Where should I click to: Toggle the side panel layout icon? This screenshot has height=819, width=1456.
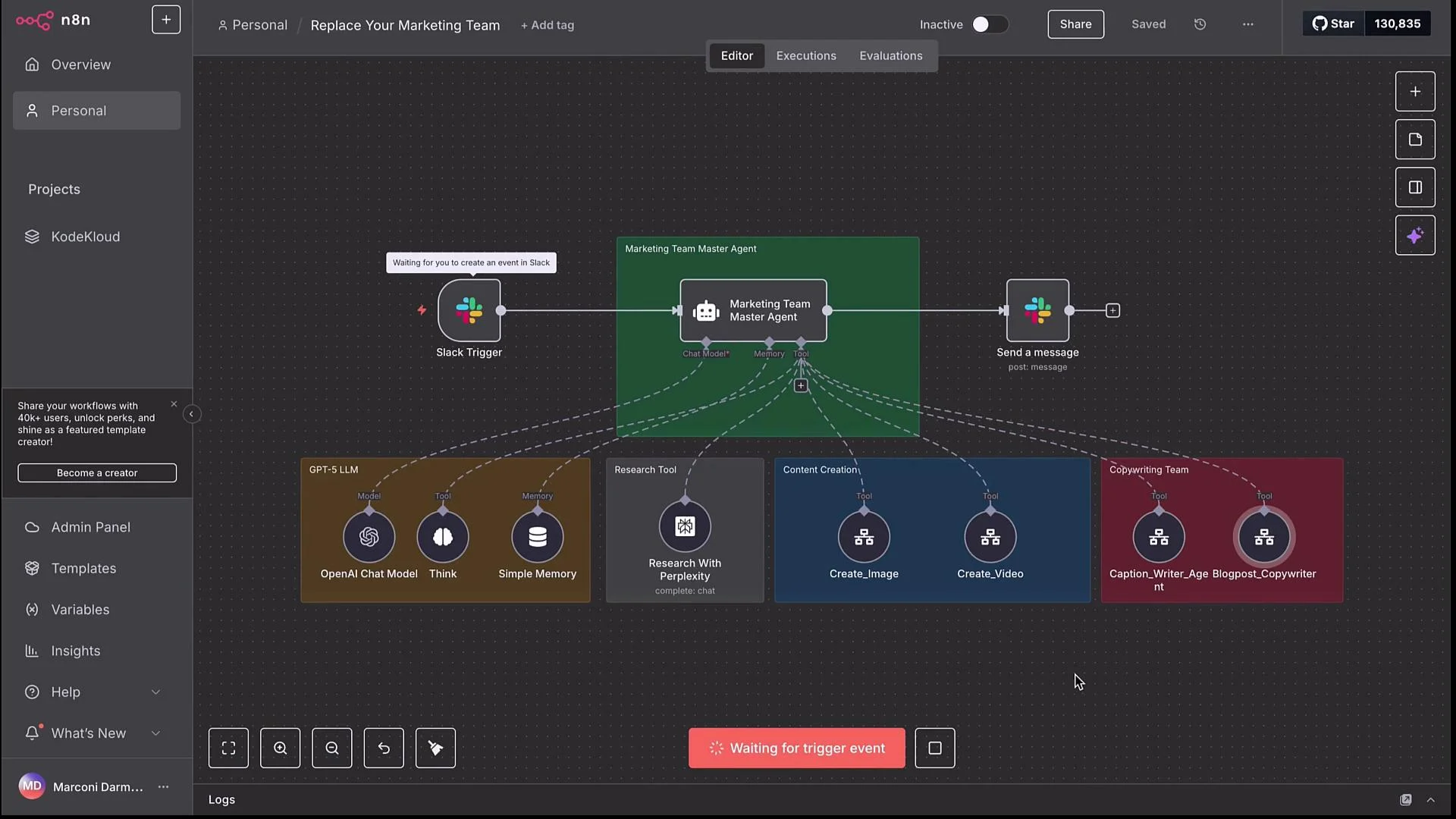[1415, 187]
